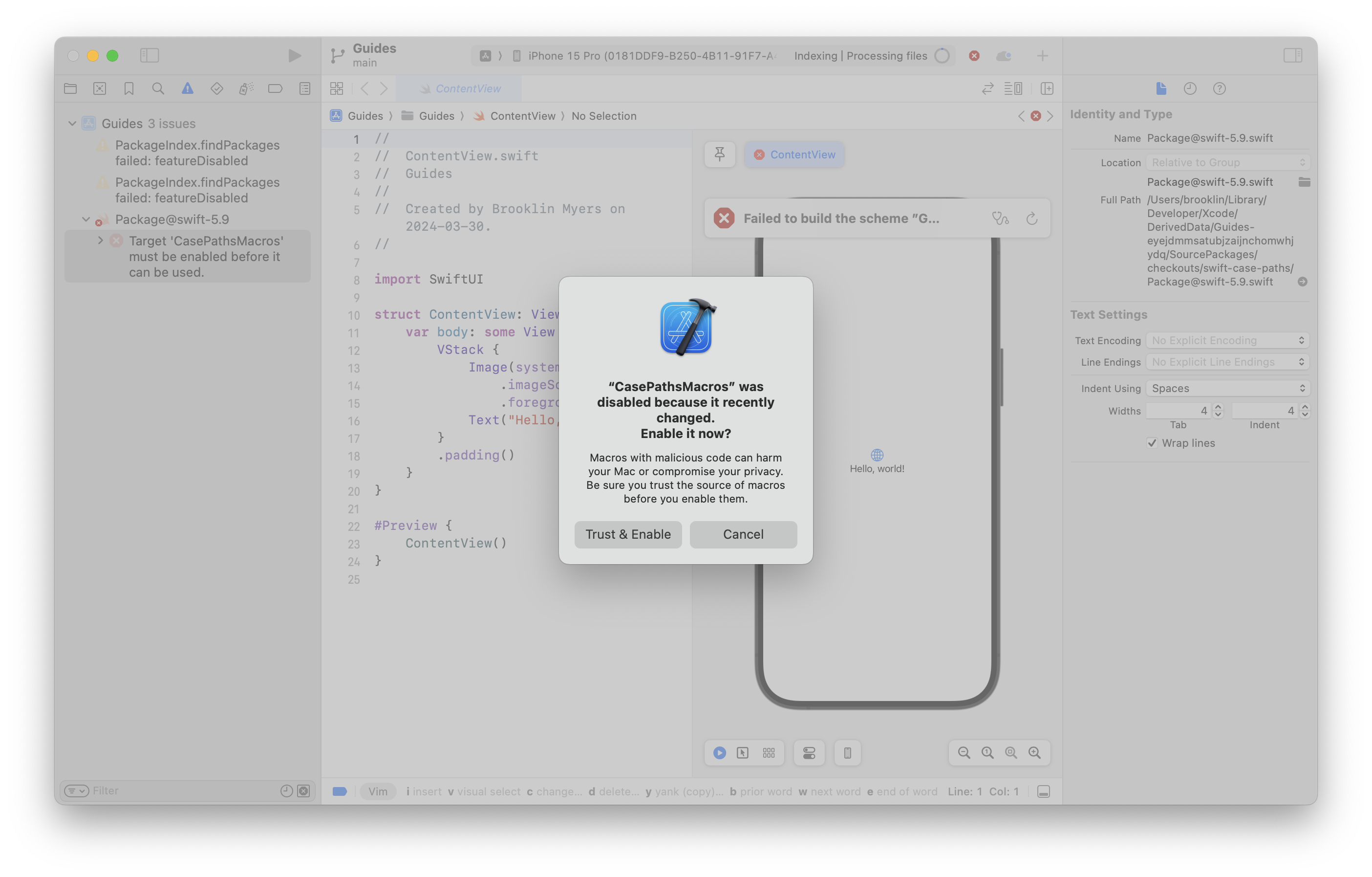The width and height of the screenshot is (1372, 877).
Task: Click the Trust & Enable button
Action: pos(628,533)
